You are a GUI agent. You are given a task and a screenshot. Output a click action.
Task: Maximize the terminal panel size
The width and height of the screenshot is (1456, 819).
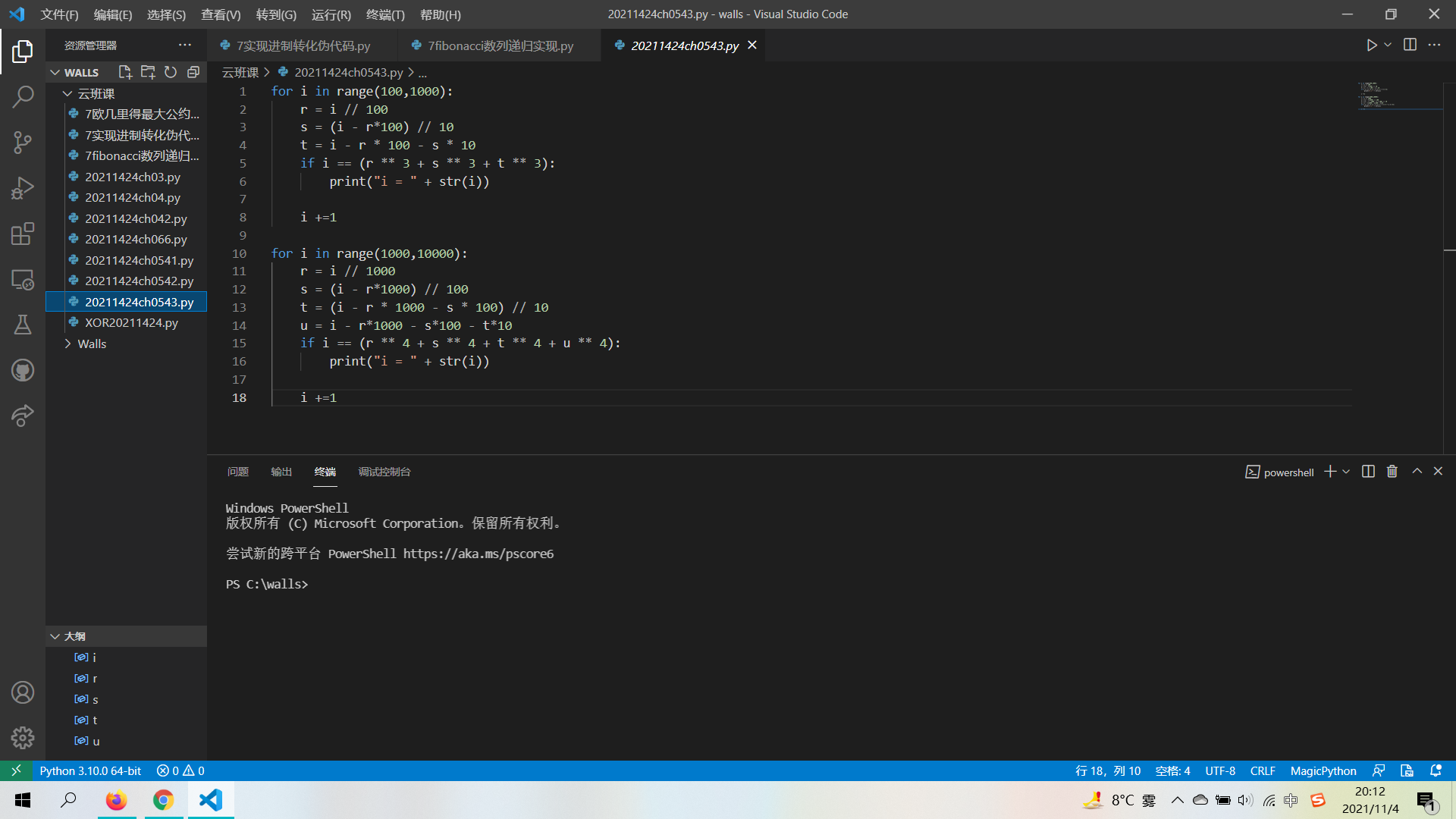1417,472
